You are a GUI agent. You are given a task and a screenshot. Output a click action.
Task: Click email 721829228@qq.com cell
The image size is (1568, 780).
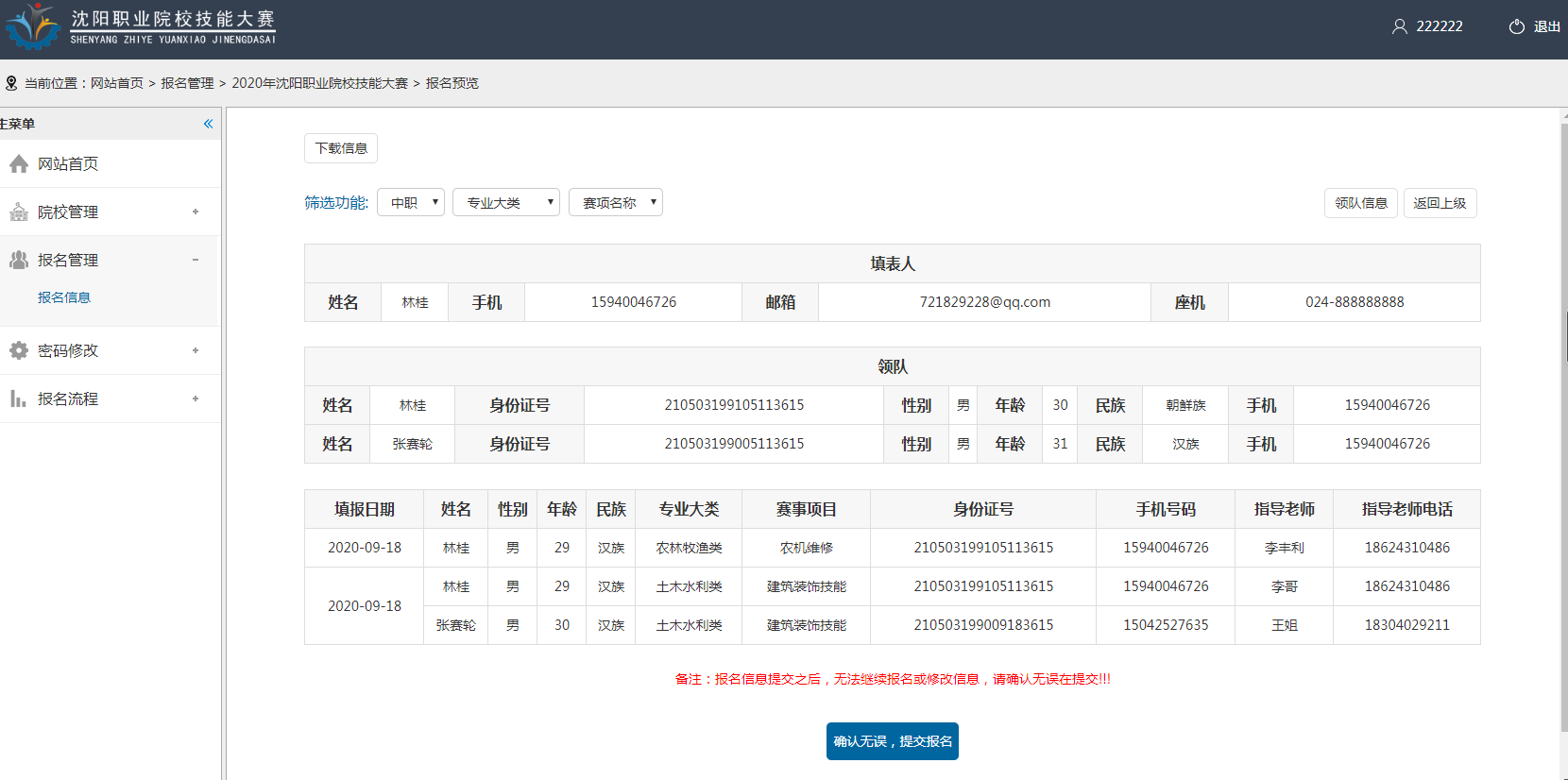[985, 302]
